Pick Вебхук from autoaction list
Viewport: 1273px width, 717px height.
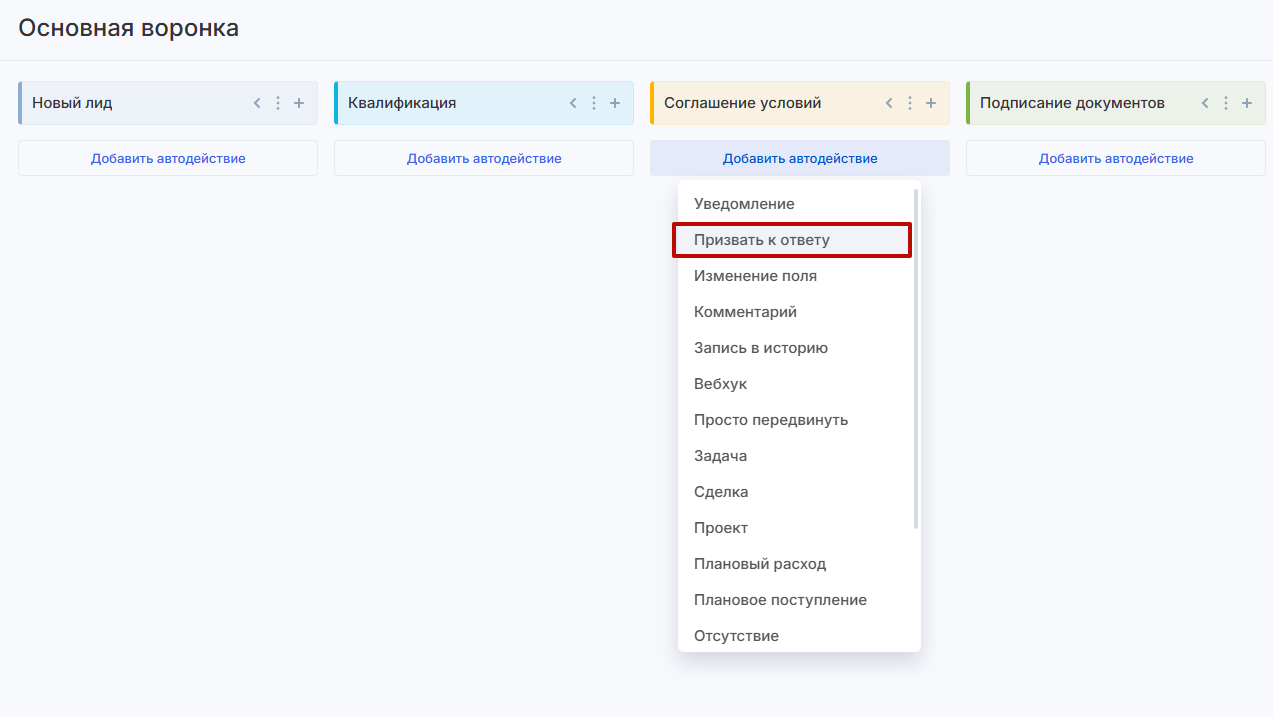coord(720,384)
